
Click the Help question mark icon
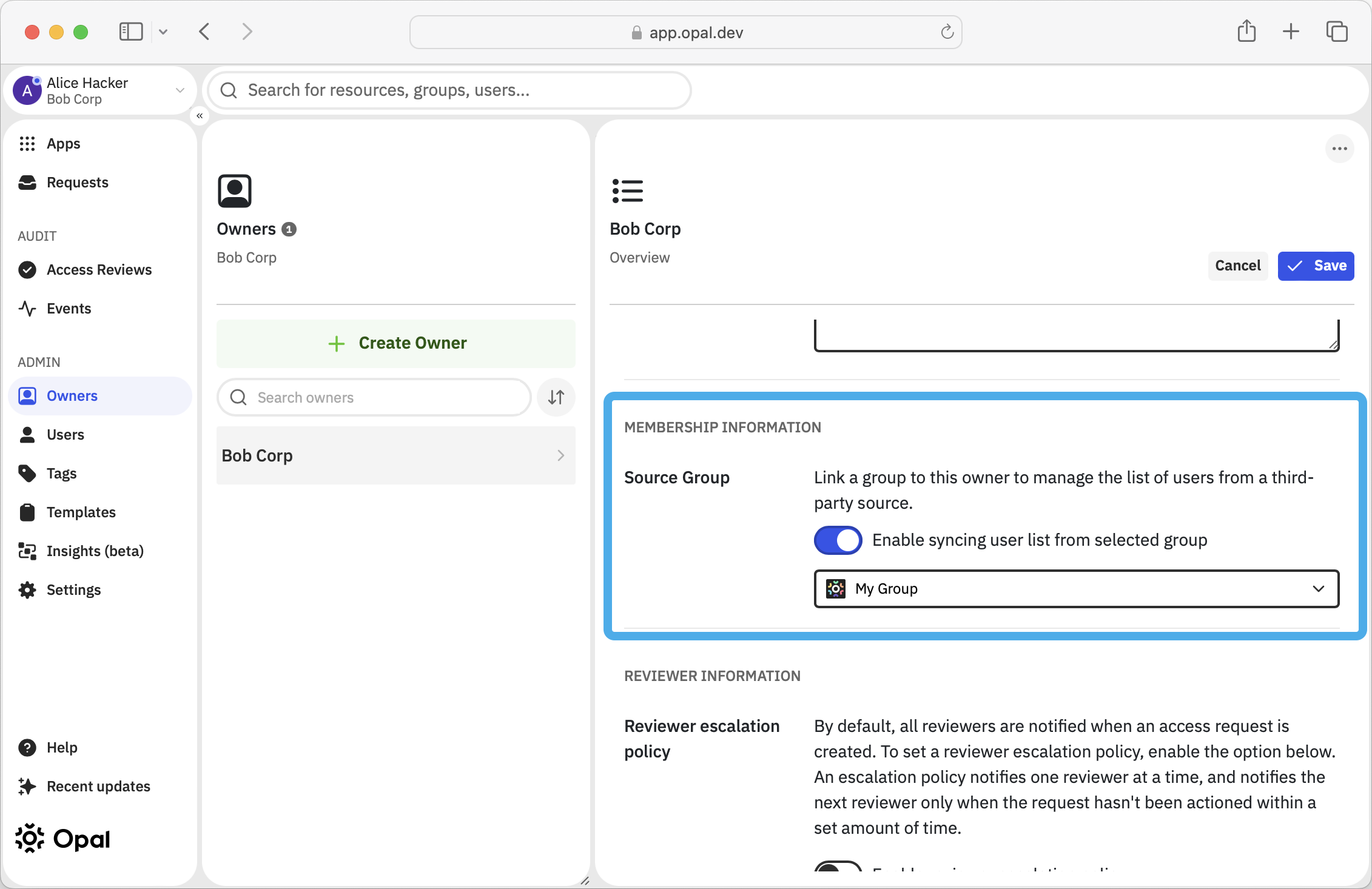click(27, 748)
